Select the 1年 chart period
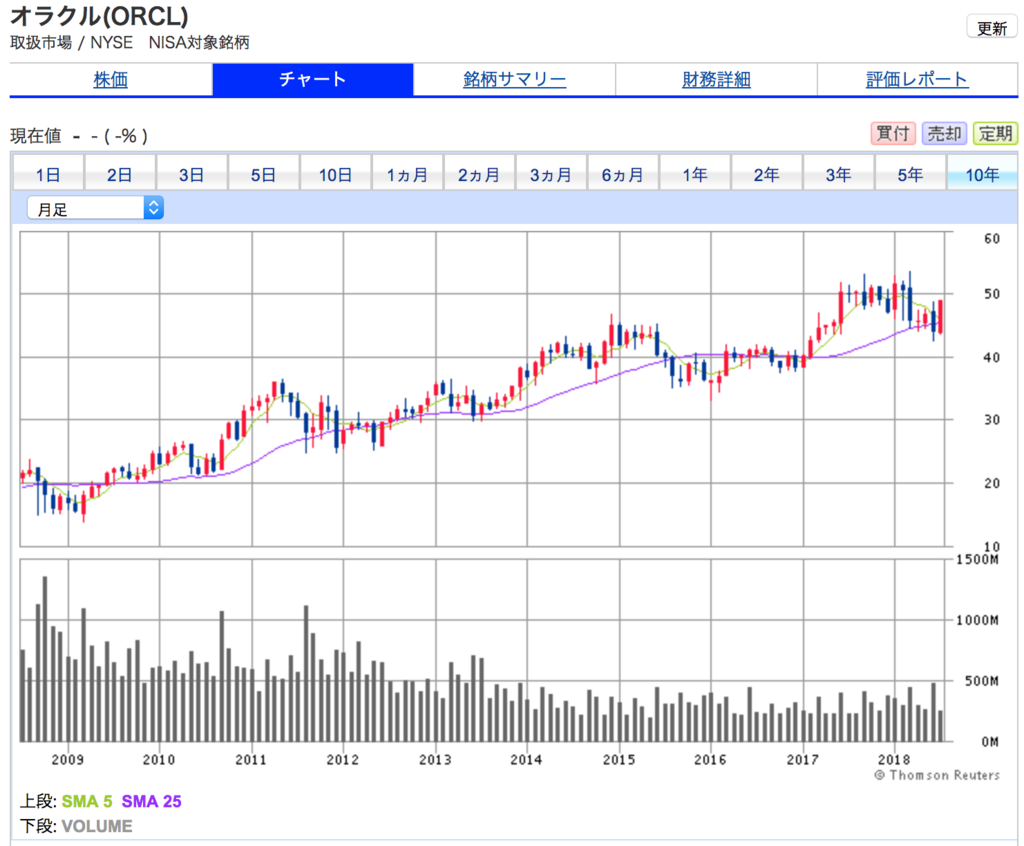 695,172
